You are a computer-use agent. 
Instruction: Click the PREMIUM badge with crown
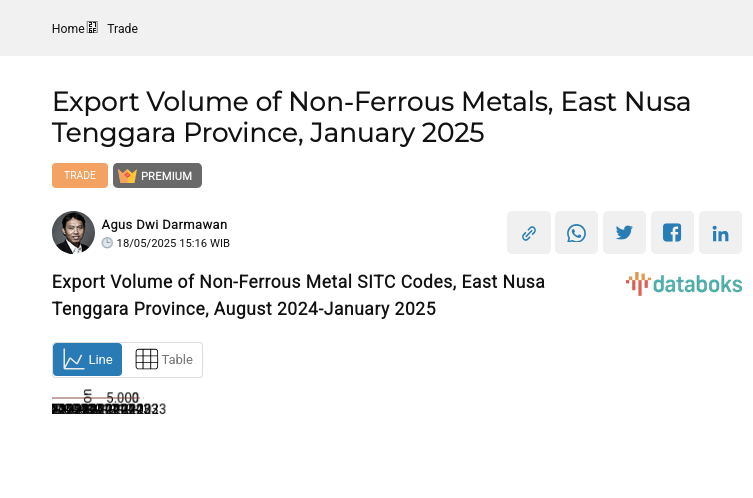click(157, 176)
